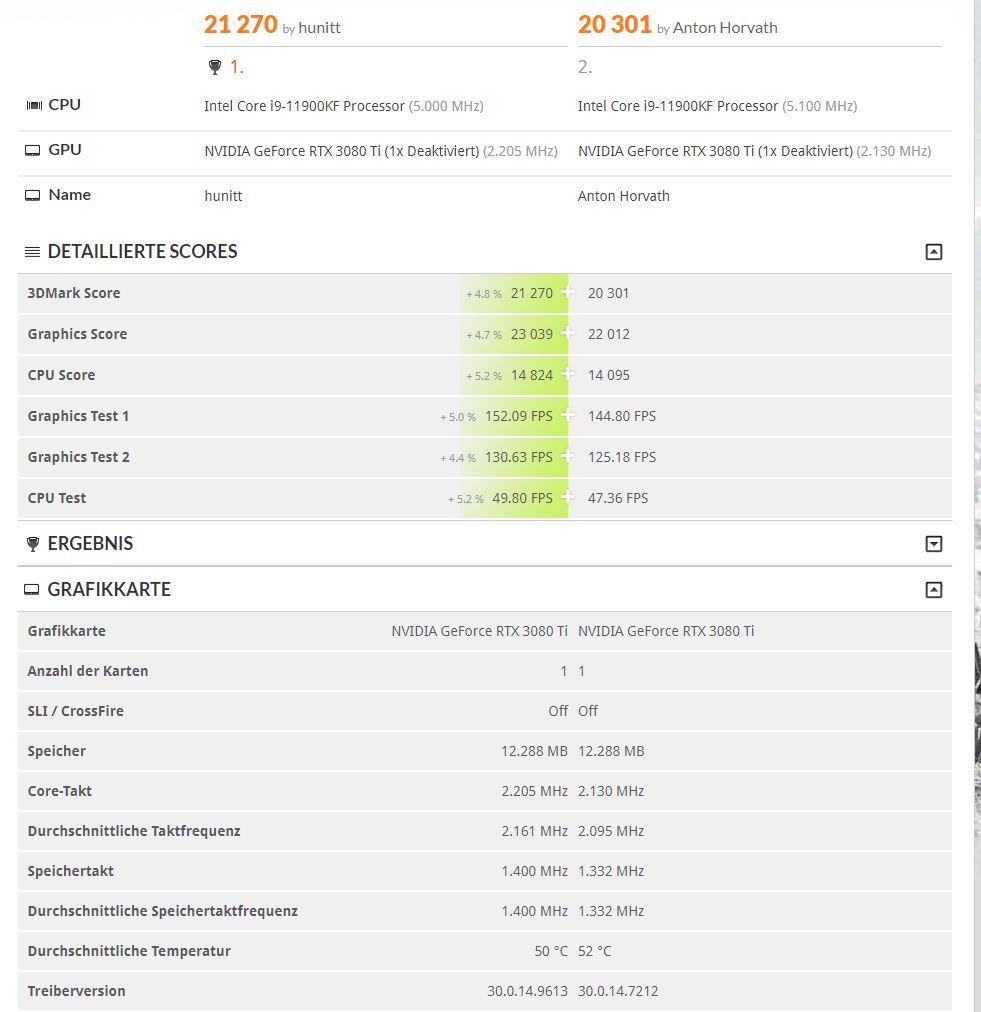Click the Ergebnis trophy icon
981x1012 pixels.
[32, 544]
